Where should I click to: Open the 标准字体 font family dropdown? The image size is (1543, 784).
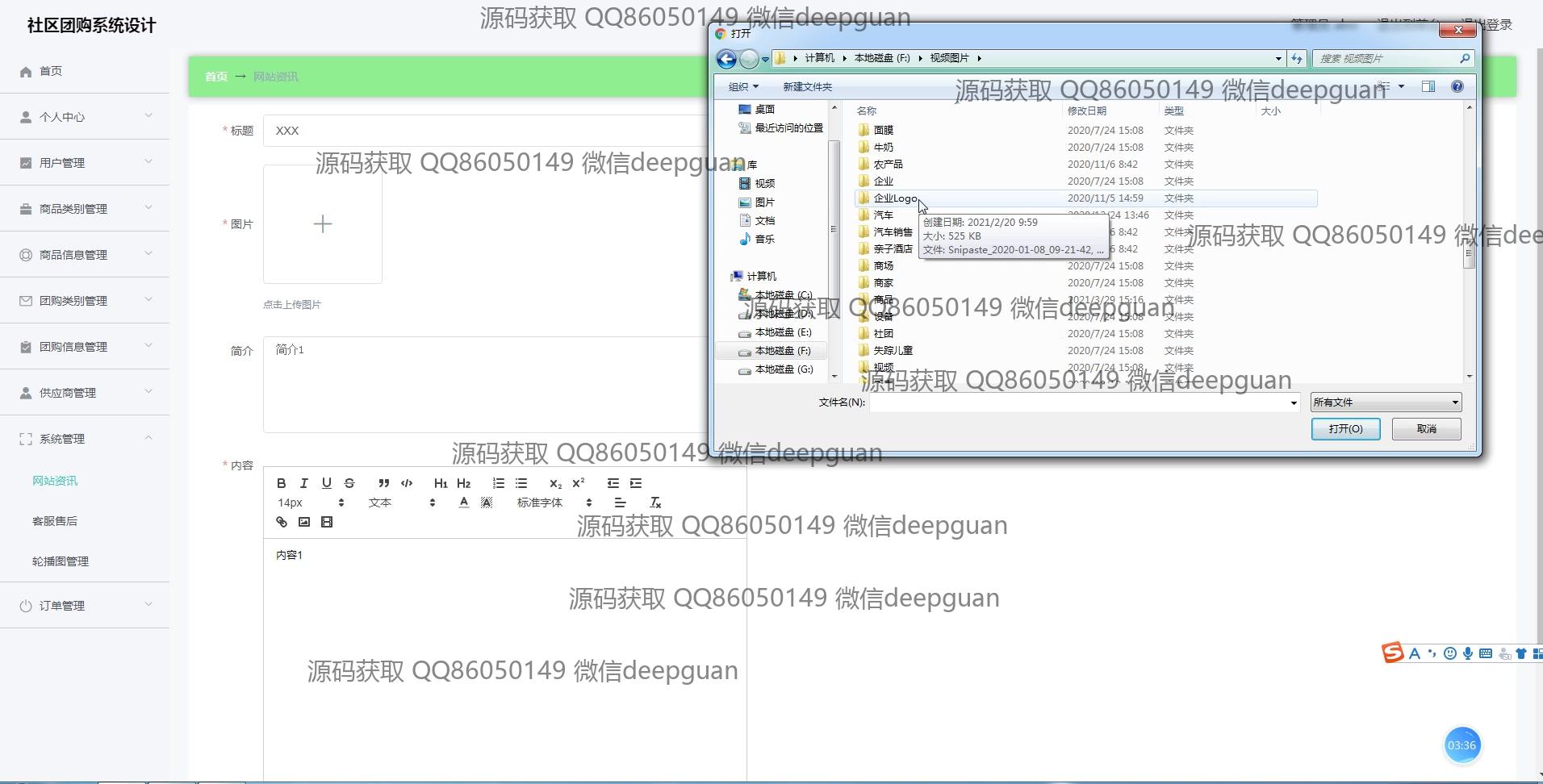[x=554, y=503]
